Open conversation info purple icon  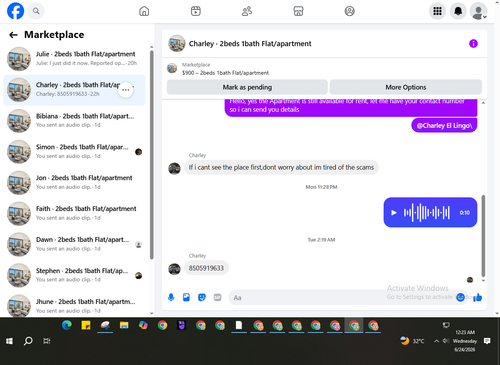473,44
